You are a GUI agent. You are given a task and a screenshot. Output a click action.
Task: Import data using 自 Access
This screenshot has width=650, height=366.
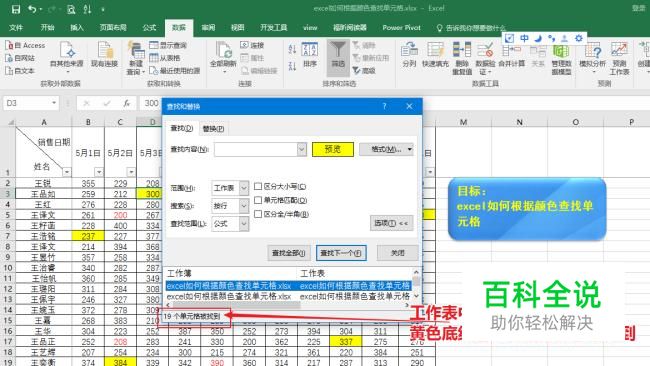(25, 45)
